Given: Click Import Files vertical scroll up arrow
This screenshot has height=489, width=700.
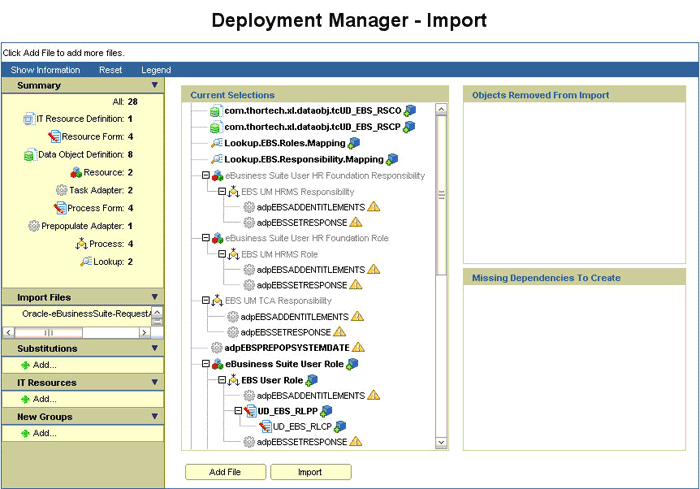Looking at the screenshot, I should pos(157,312).
